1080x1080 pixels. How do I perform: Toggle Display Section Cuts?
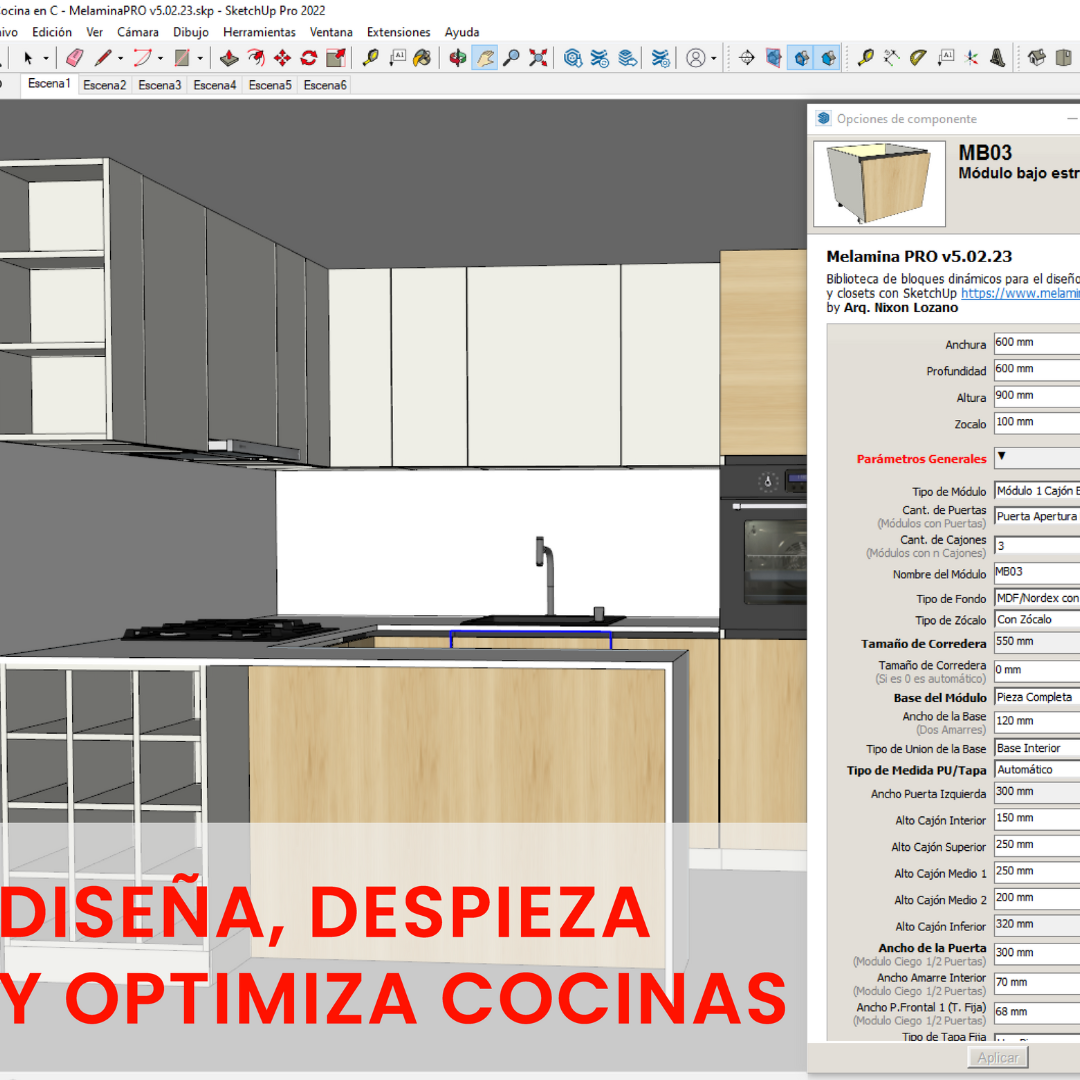tap(801, 59)
